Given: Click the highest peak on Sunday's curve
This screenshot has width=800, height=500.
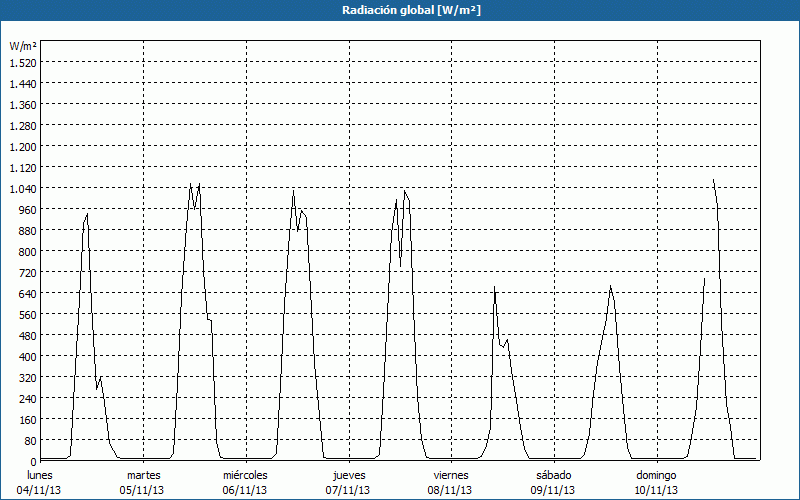Looking at the screenshot, I should [713, 181].
